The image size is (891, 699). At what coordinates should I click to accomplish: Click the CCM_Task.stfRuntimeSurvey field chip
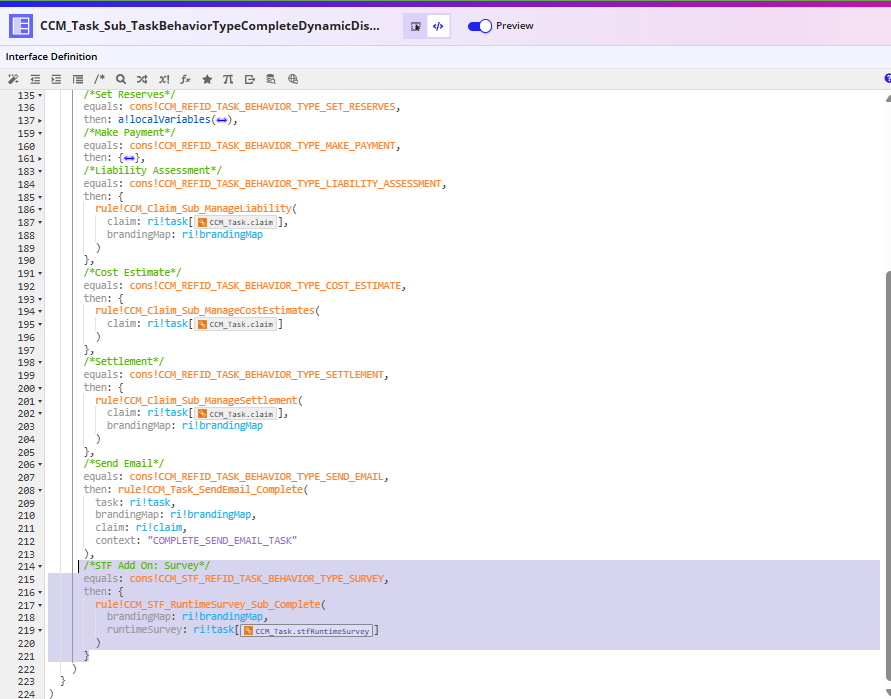pos(307,631)
